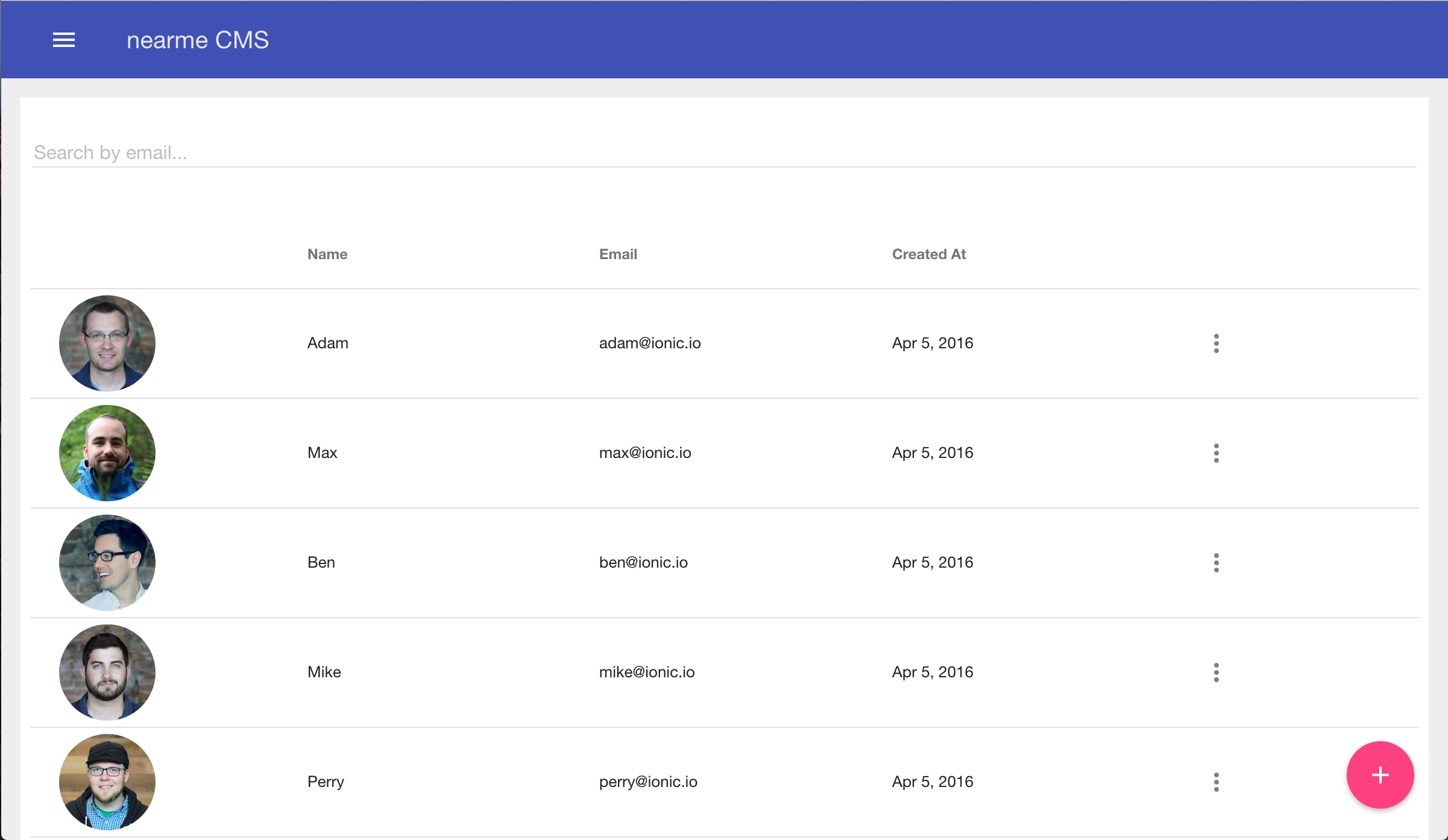This screenshot has width=1448, height=840.
Task: Open the options menu for Adam's row
Action: (1216, 344)
